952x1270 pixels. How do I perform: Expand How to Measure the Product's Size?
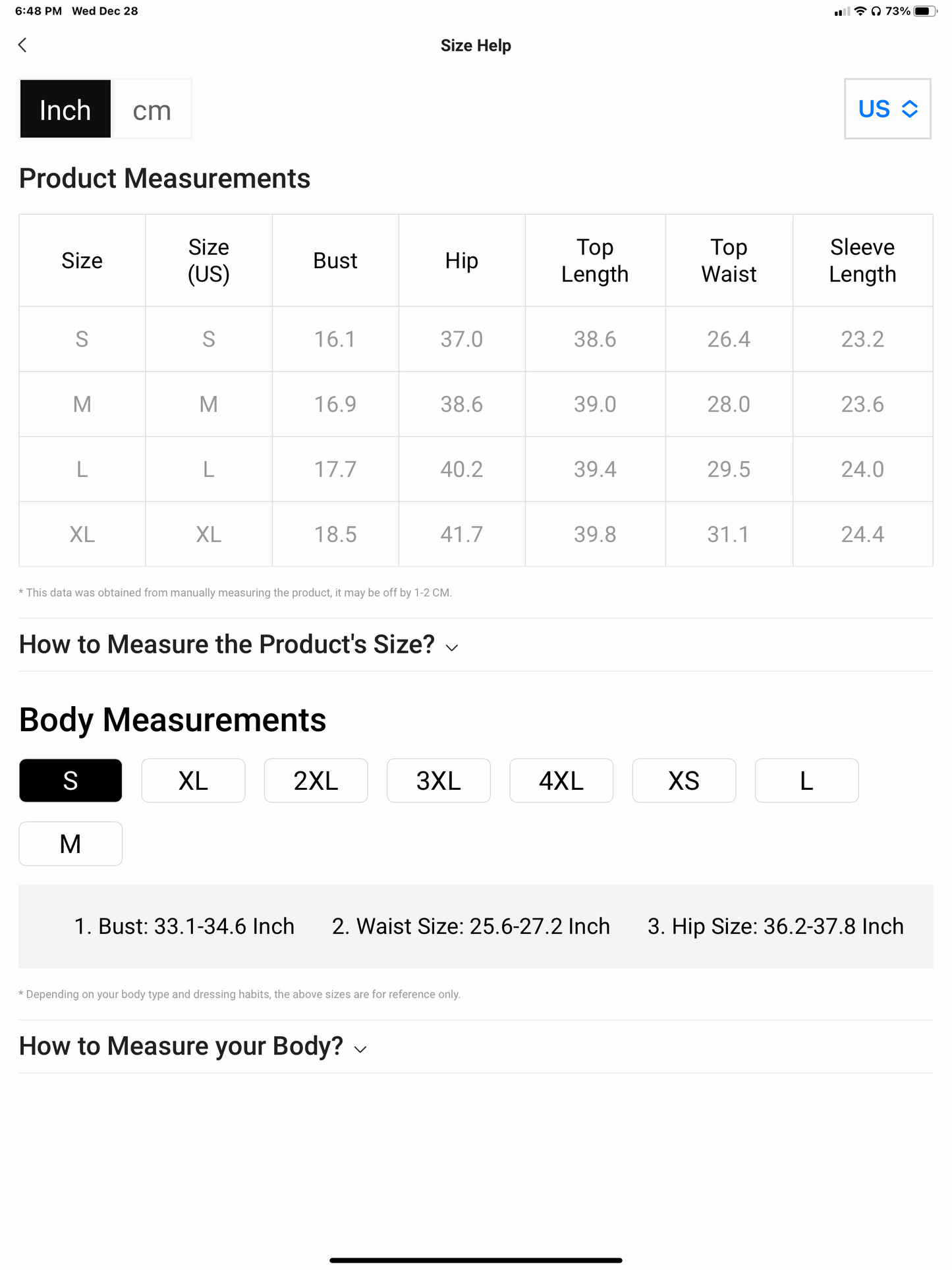(x=238, y=645)
